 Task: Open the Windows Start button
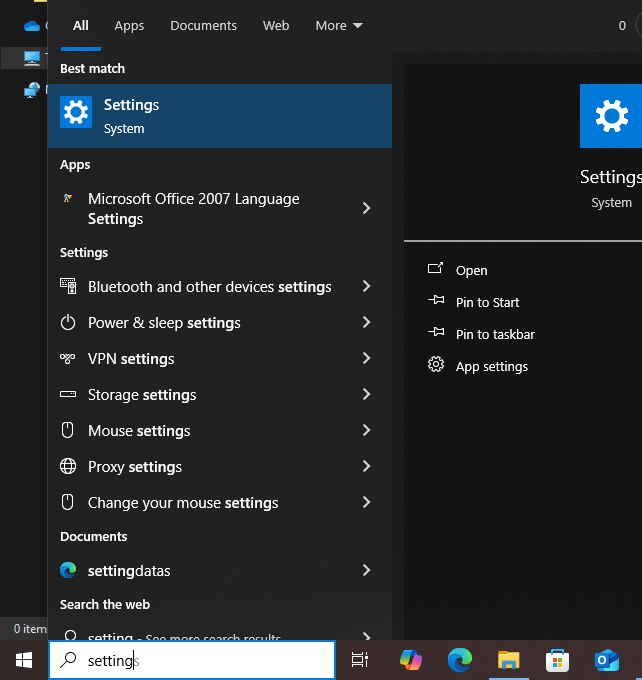click(24, 660)
